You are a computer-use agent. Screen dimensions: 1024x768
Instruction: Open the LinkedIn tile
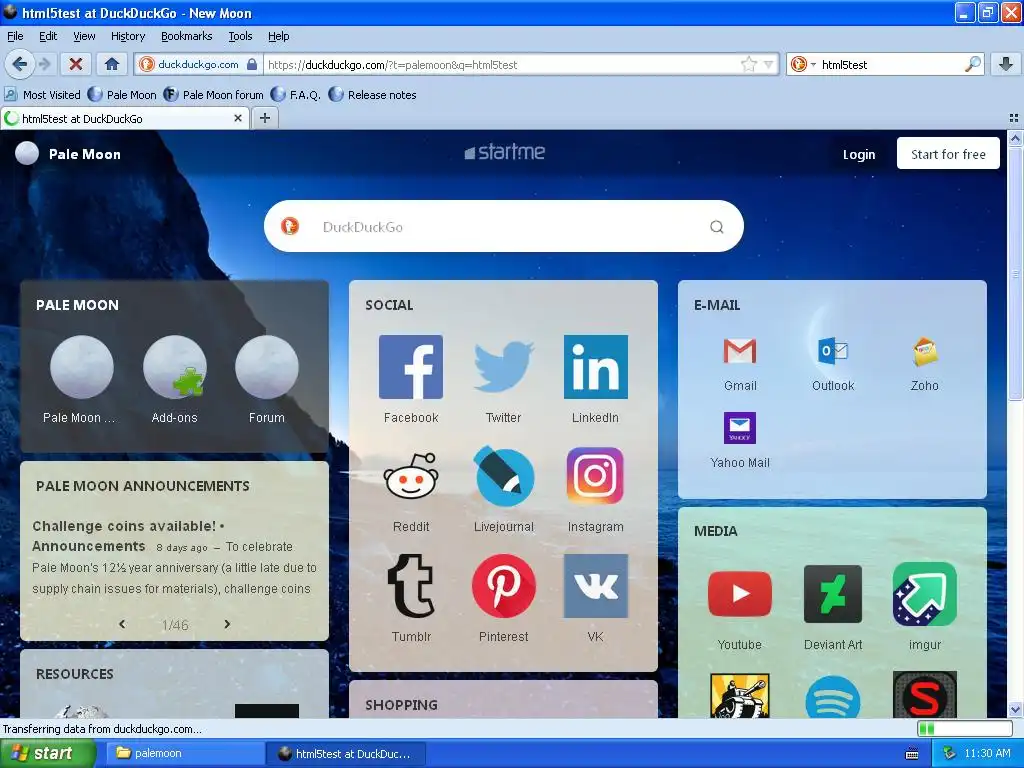(x=596, y=367)
